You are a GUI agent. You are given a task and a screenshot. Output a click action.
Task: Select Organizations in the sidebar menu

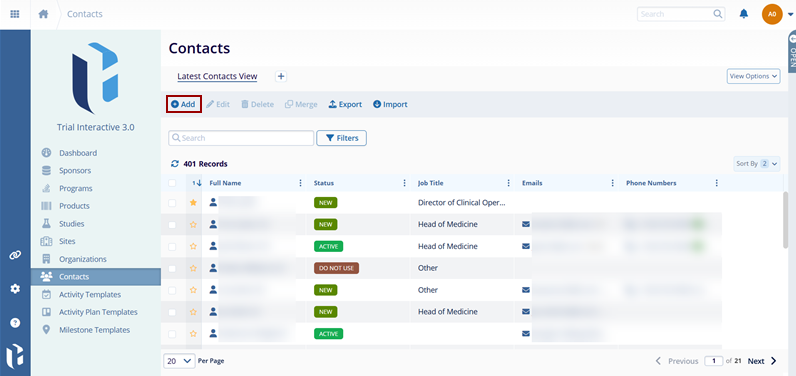tap(83, 259)
